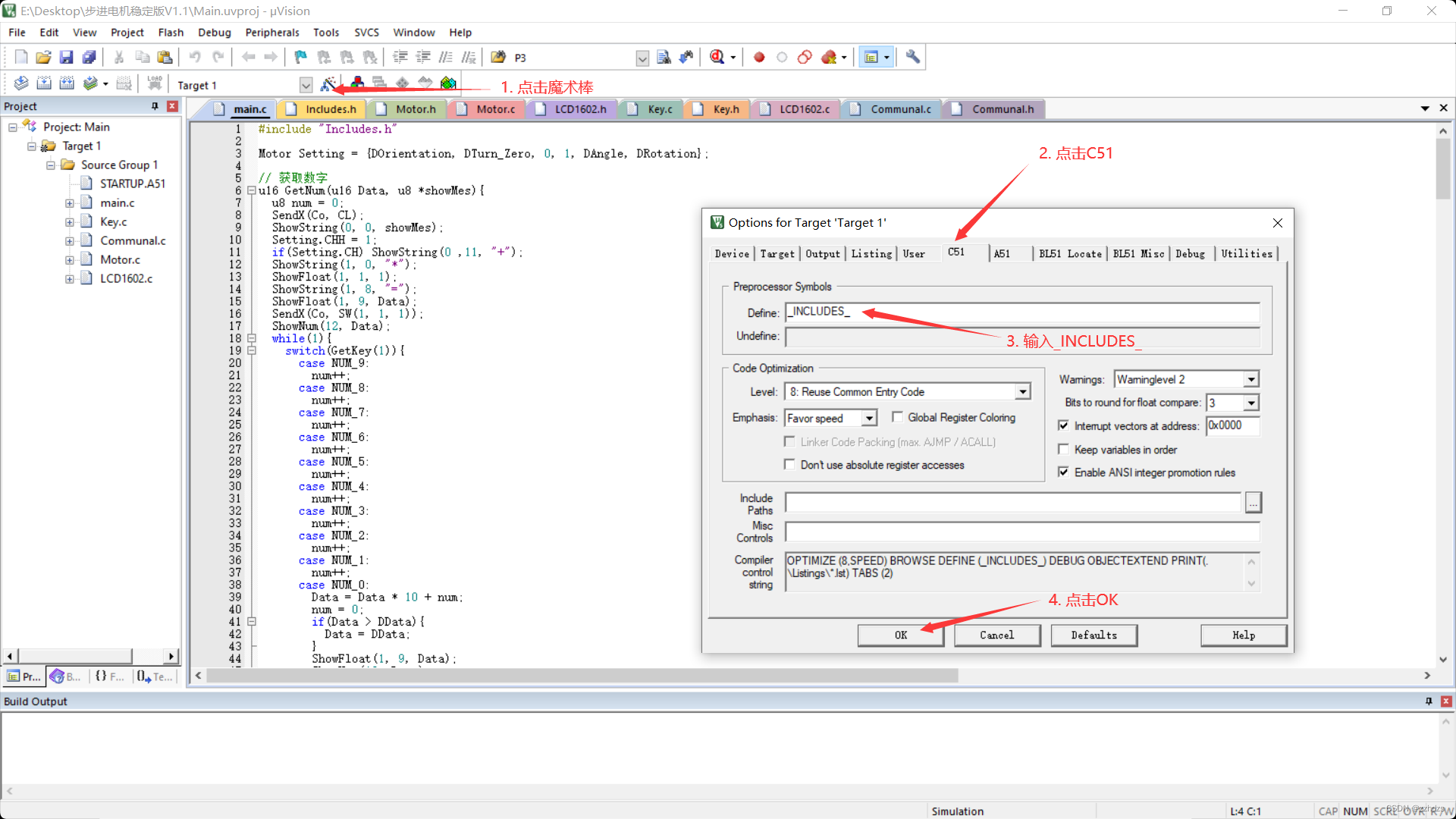1456x819 pixels.
Task: Expand Motor.c in project tree
Action: (x=69, y=260)
